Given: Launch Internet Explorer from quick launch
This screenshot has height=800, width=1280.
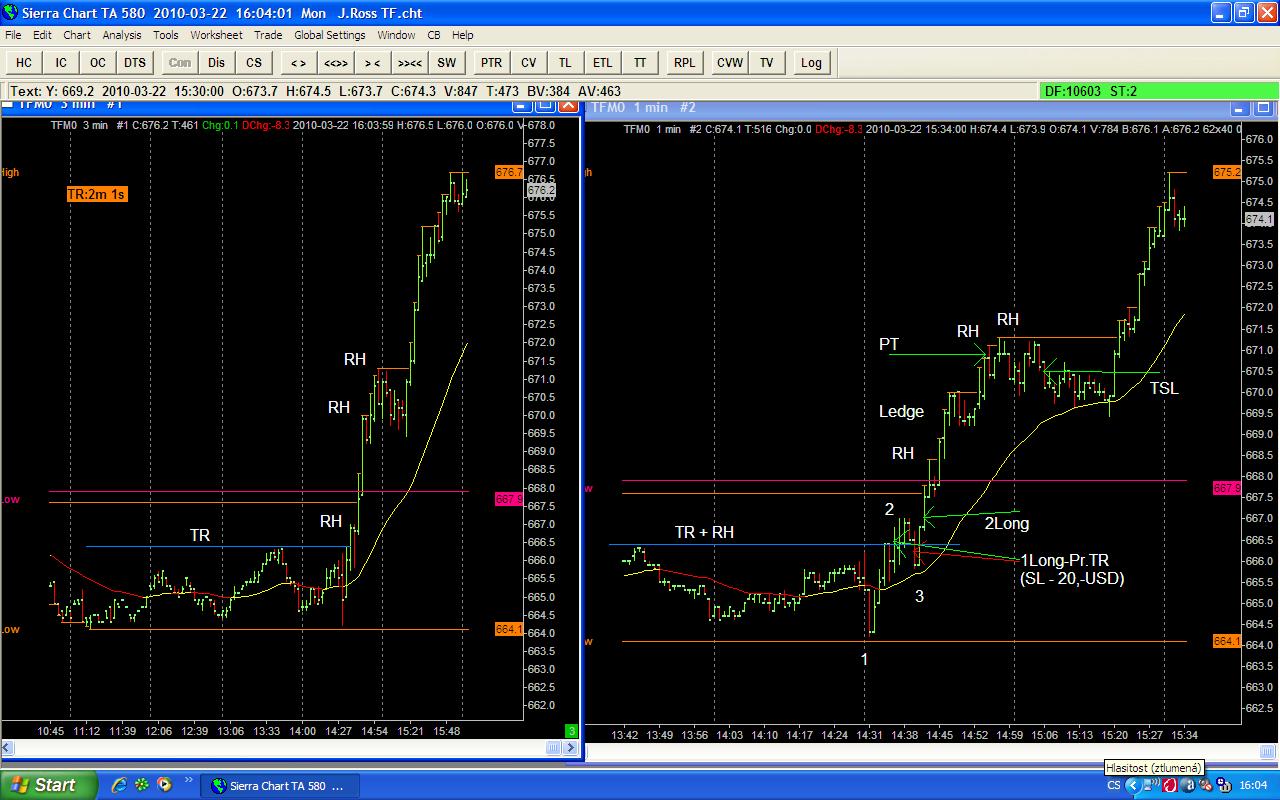Looking at the screenshot, I should (x=119, y=785).
